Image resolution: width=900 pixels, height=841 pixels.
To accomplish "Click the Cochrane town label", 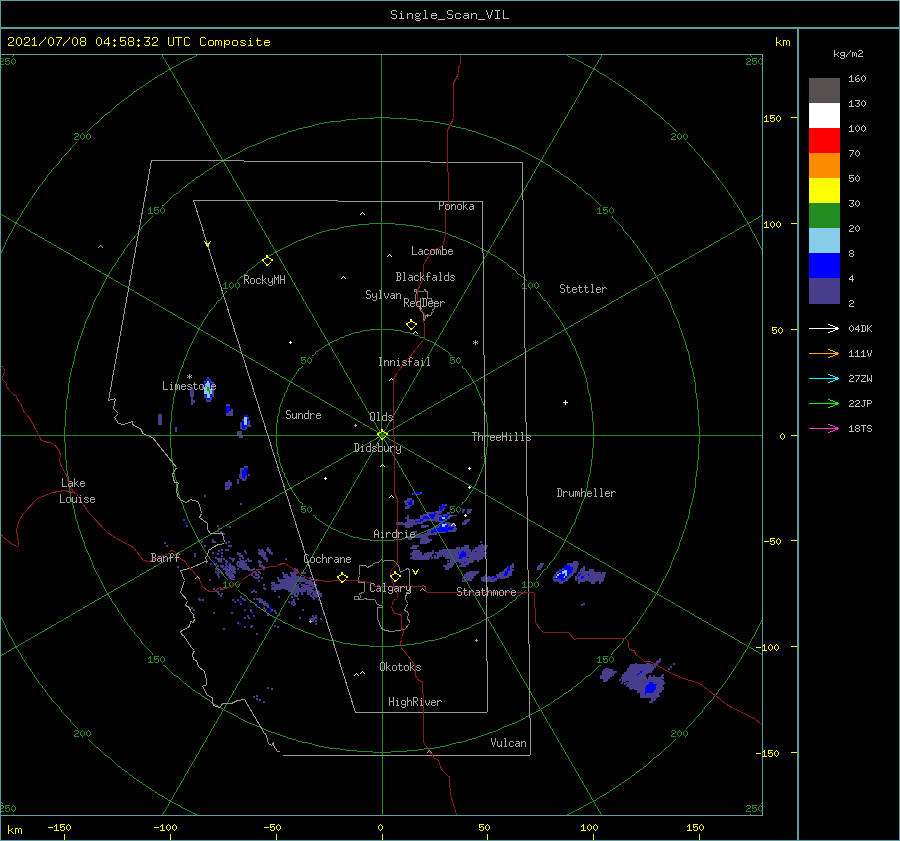I will (327, 559).
